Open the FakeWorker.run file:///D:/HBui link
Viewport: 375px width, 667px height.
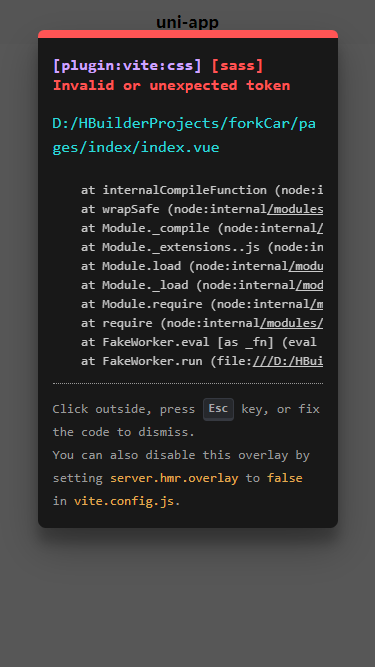pyautogui.click(x=288, y=361)
